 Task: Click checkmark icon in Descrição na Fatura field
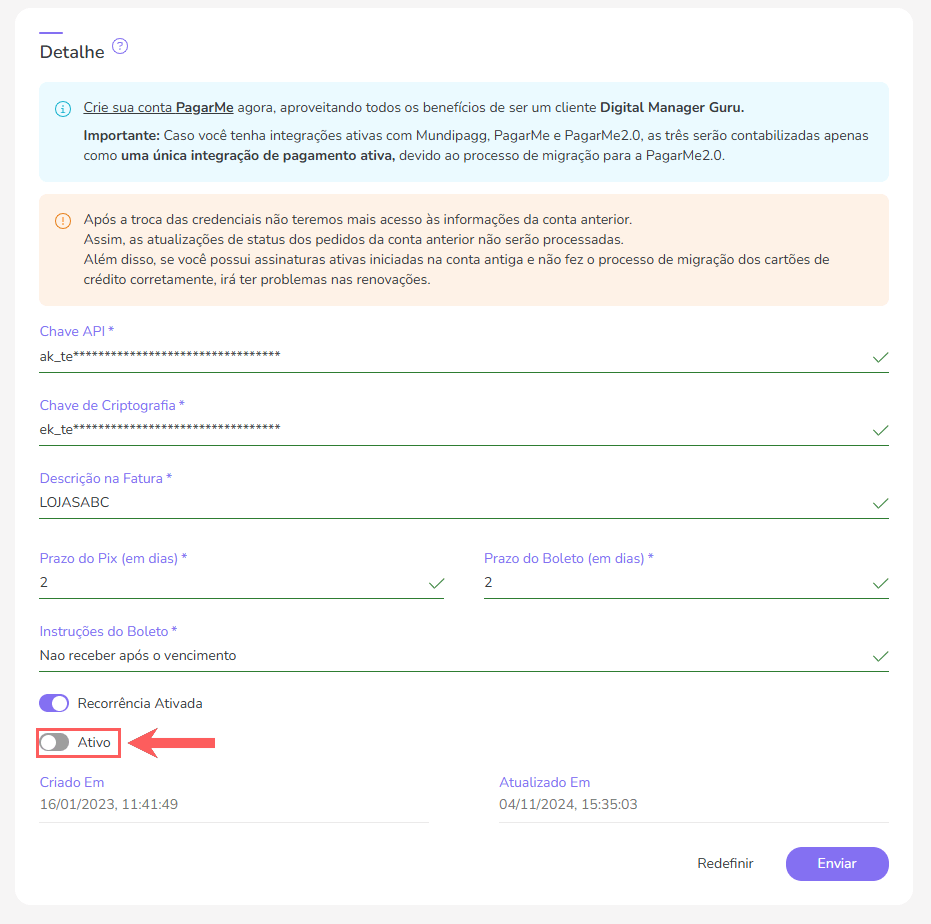[x=880, y=503]
